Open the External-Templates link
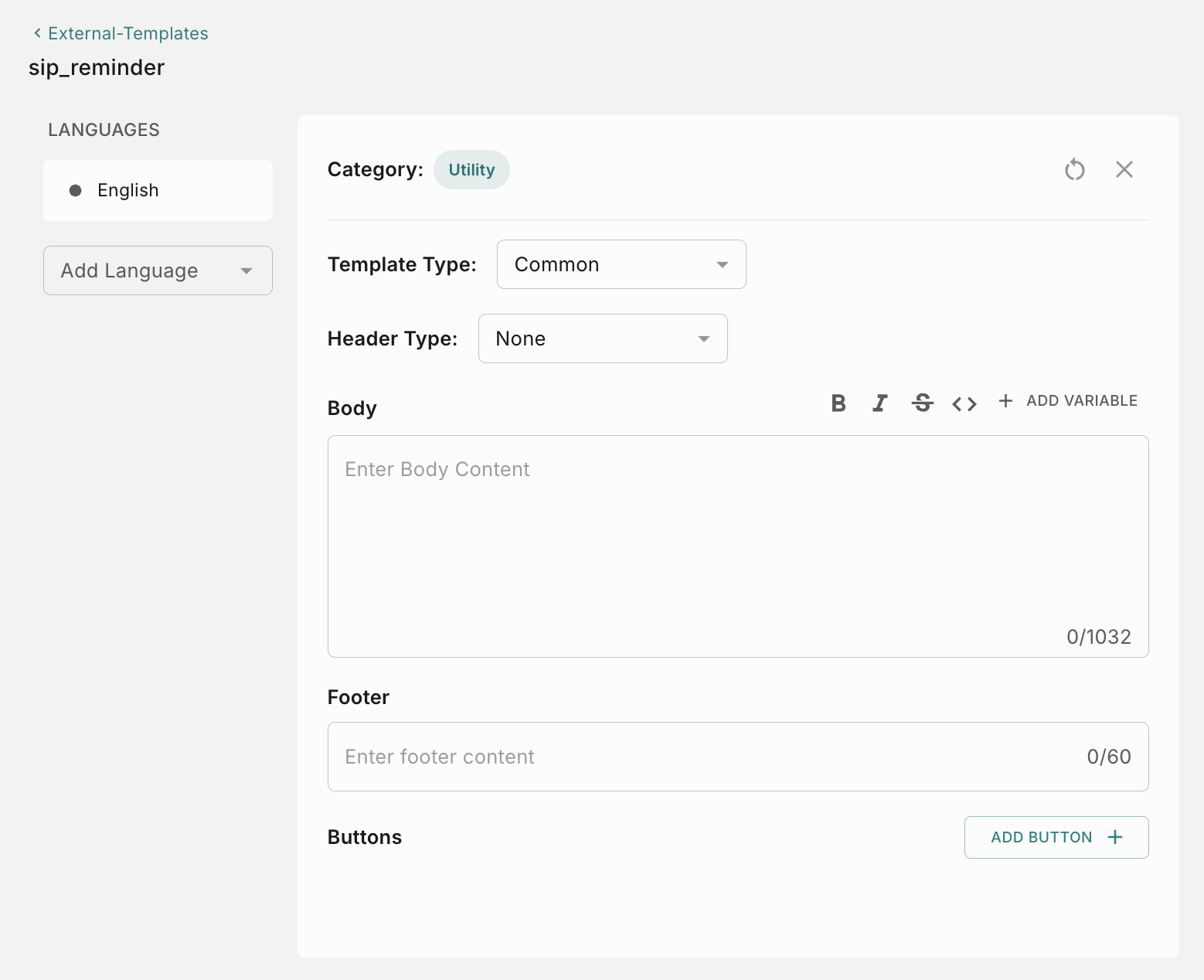Screen dimensions: 1204x980 (128, 33)
